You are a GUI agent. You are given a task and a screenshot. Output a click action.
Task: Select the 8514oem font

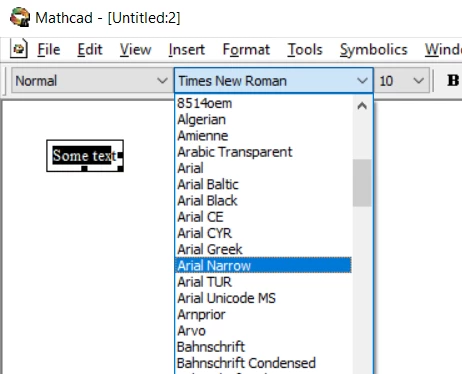(263, 103)
